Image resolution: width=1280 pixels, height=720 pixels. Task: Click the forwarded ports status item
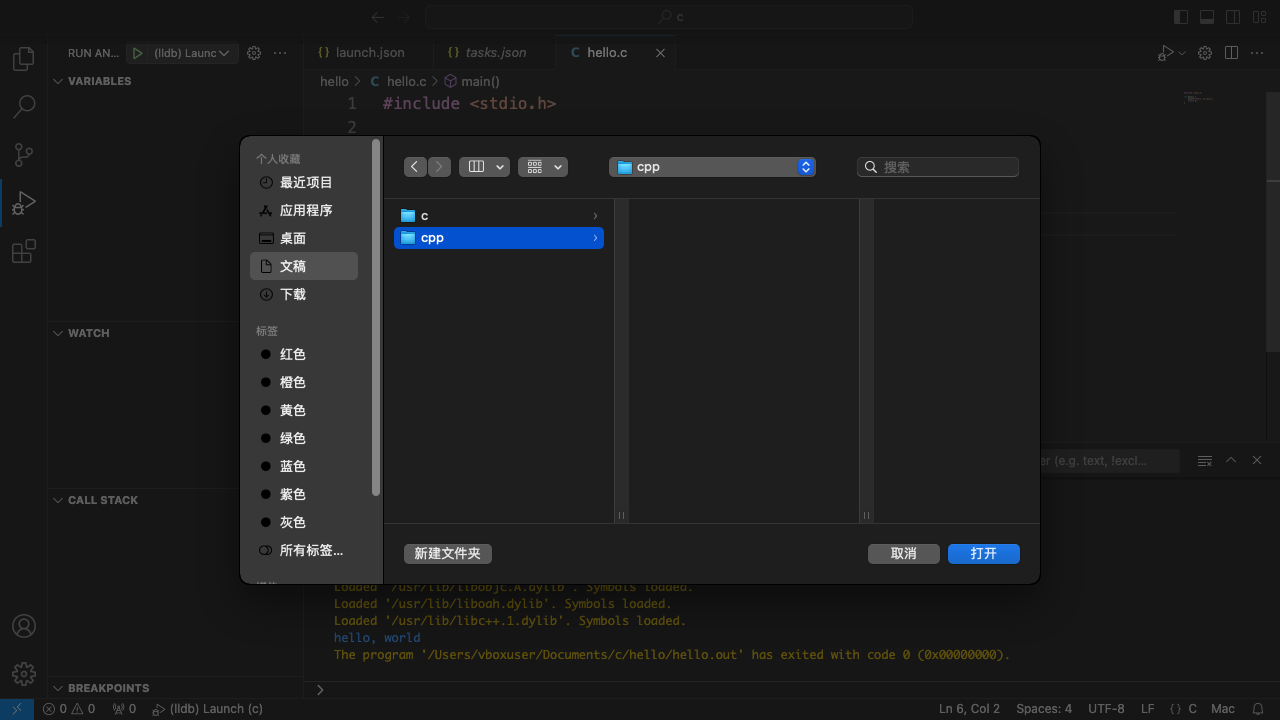pos(125,709)
